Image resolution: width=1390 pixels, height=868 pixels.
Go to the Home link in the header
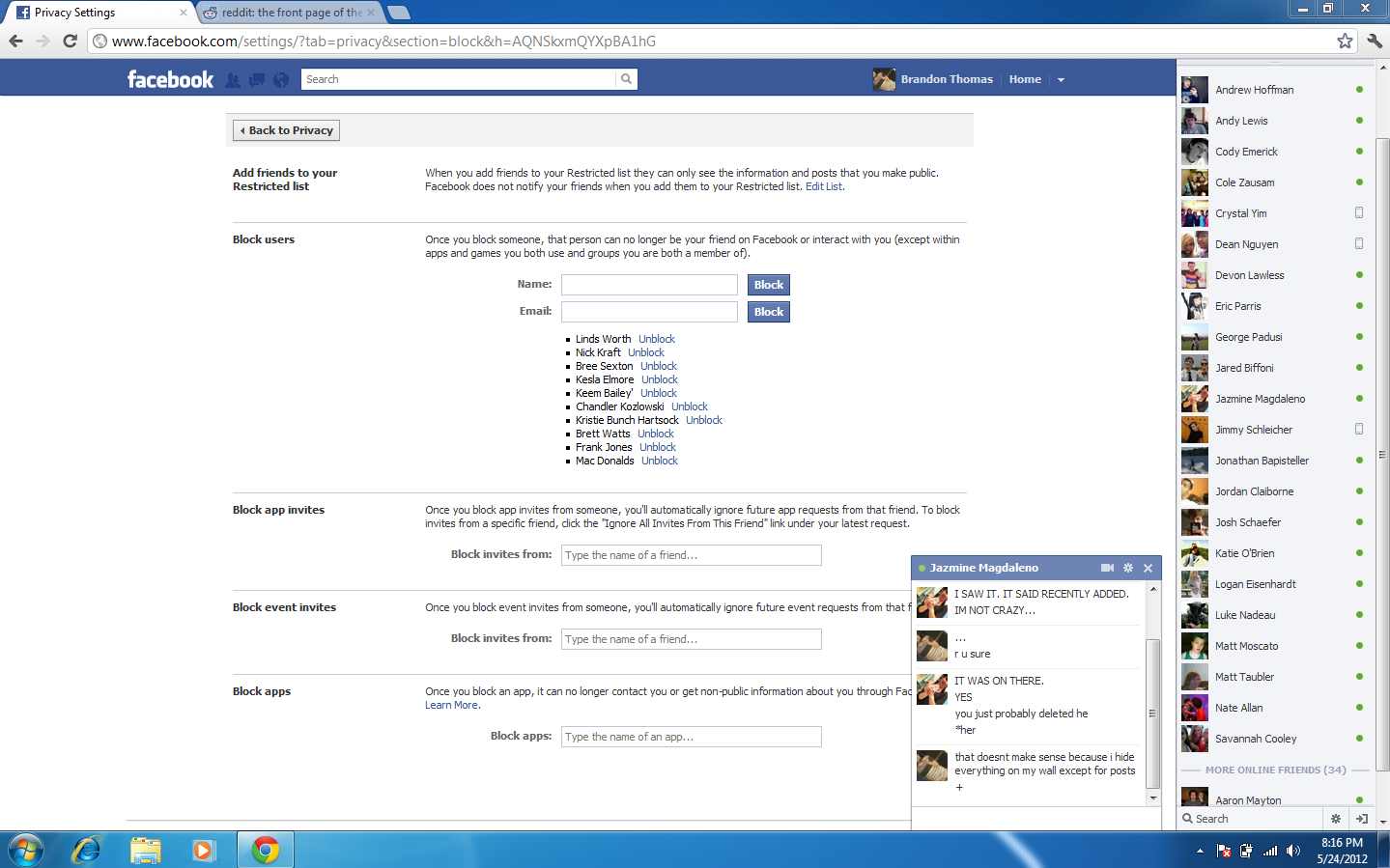(1025, 79)
